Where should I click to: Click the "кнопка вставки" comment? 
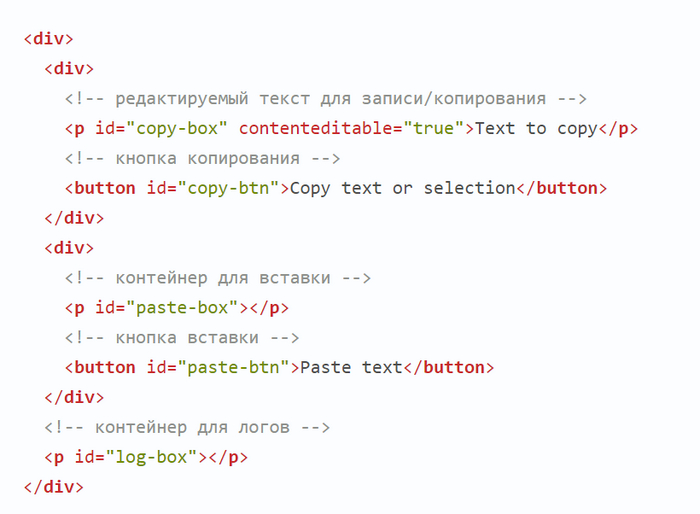click(182, 338)
